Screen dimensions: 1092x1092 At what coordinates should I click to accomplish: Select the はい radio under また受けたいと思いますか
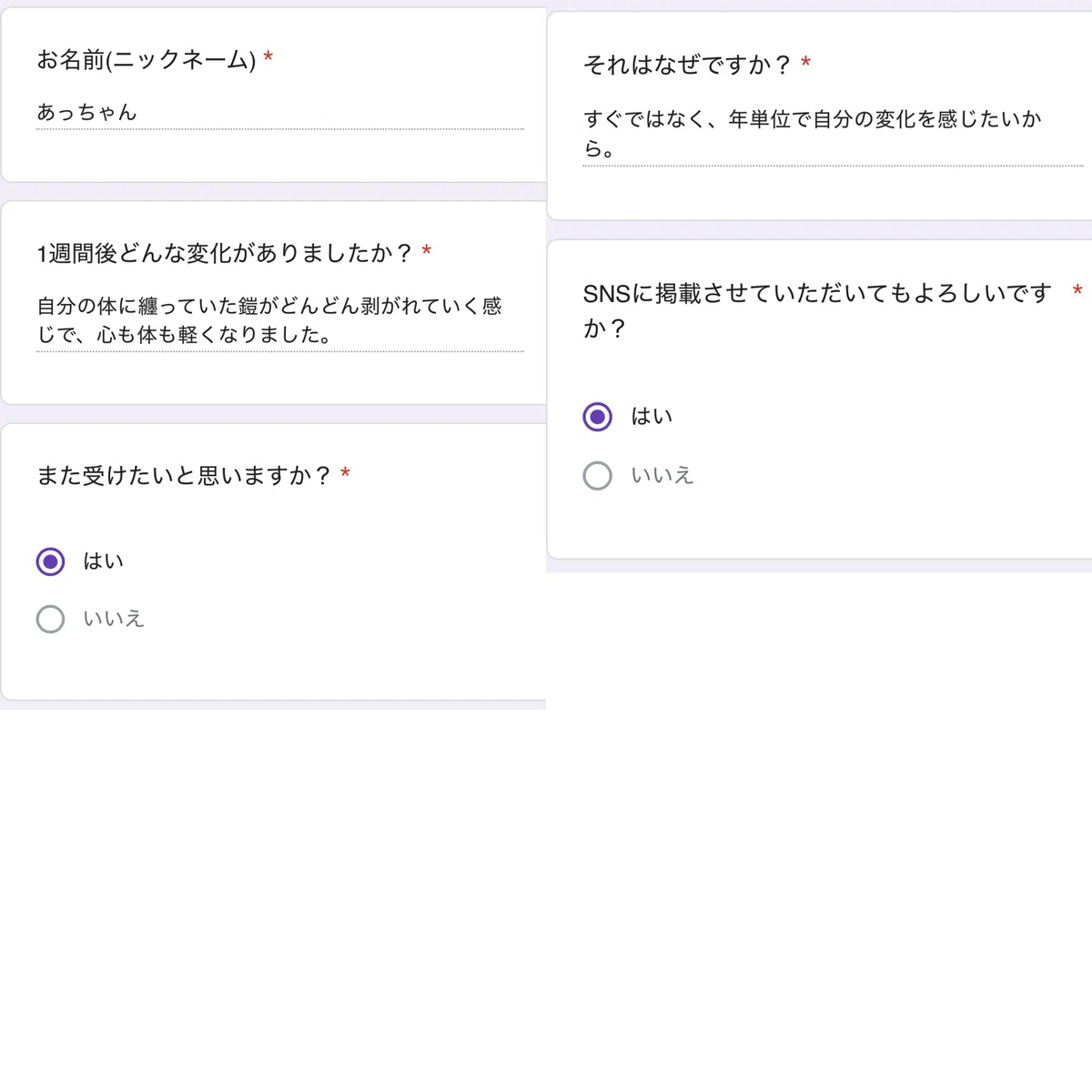tap(50, 561)
